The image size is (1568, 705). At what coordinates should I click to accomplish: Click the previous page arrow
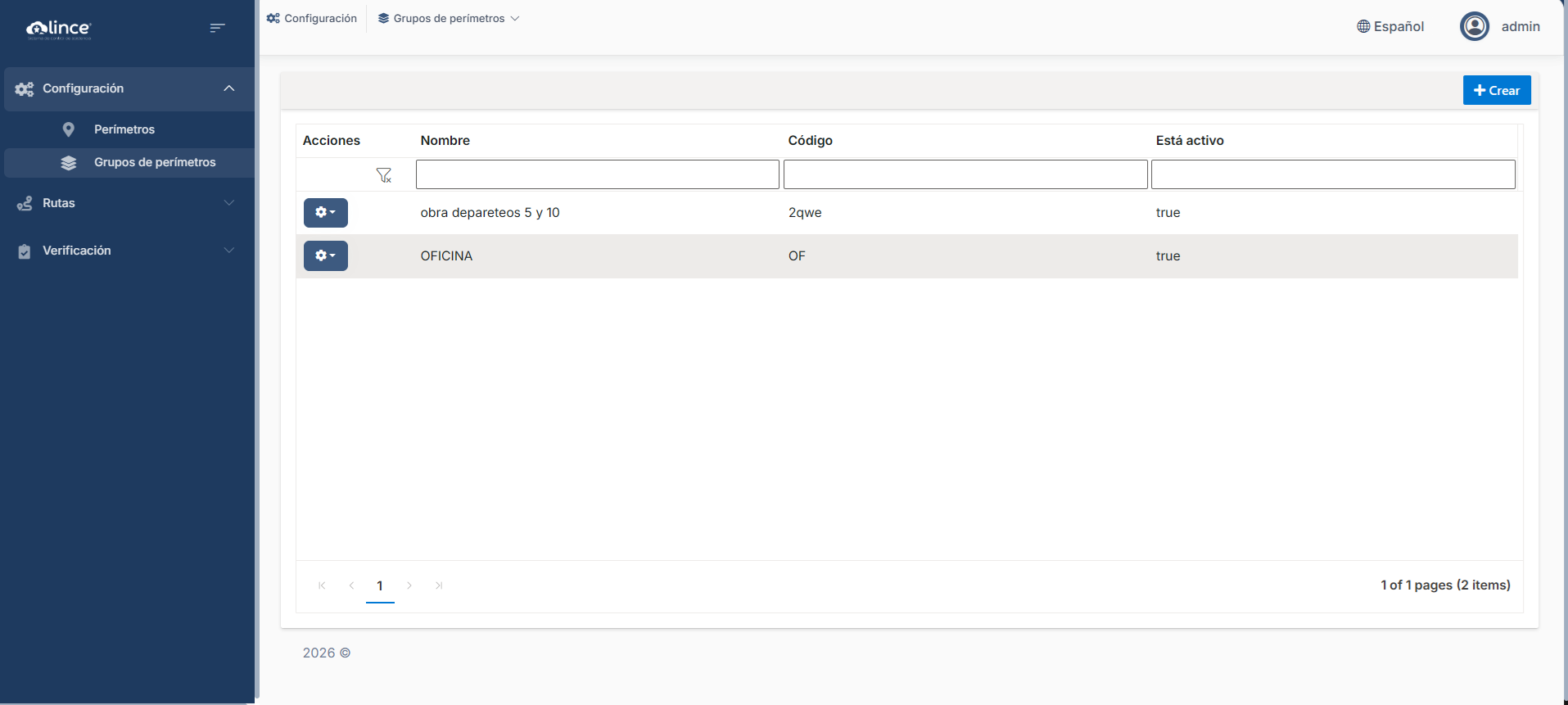point(351,585)
